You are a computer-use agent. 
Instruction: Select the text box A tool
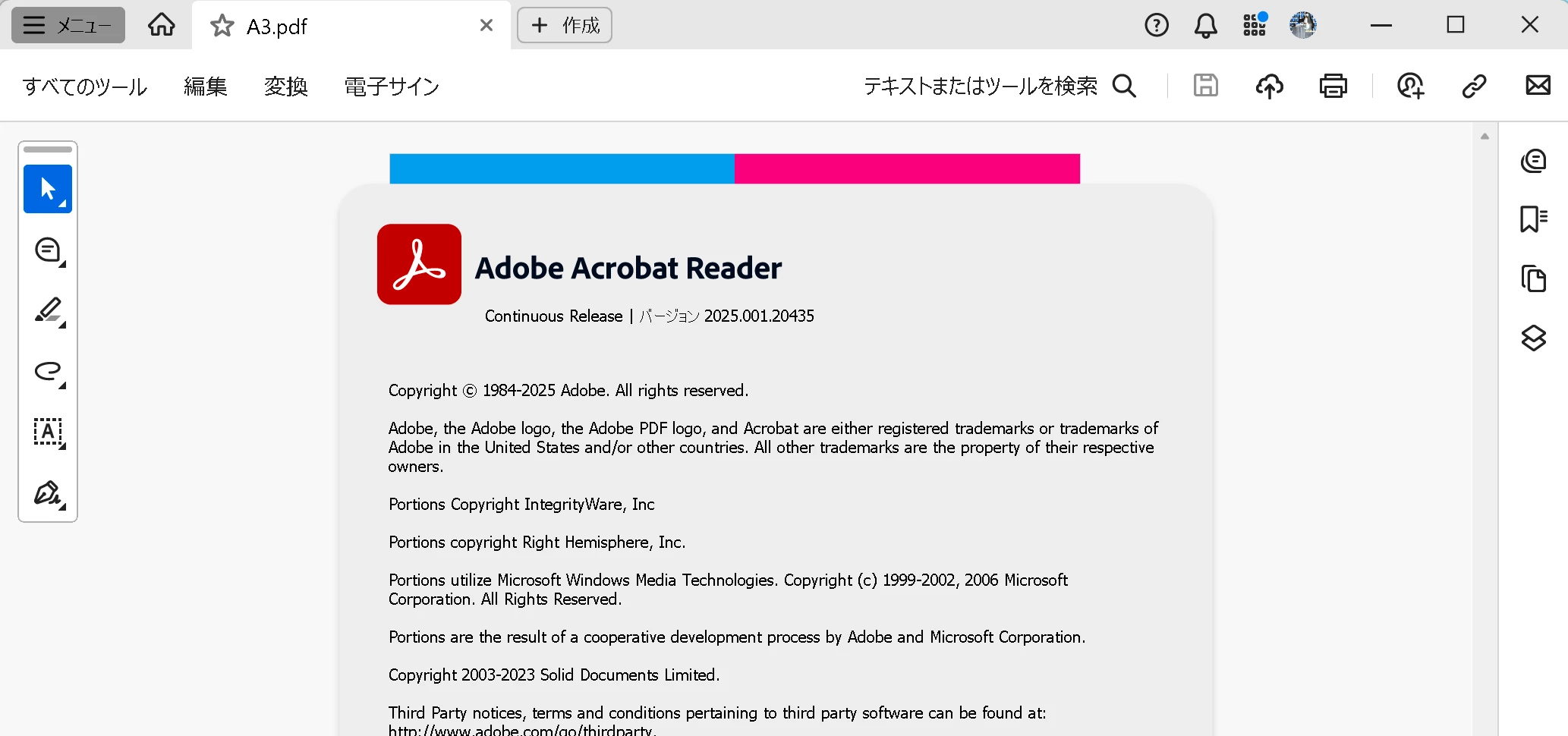pos(49,432)
